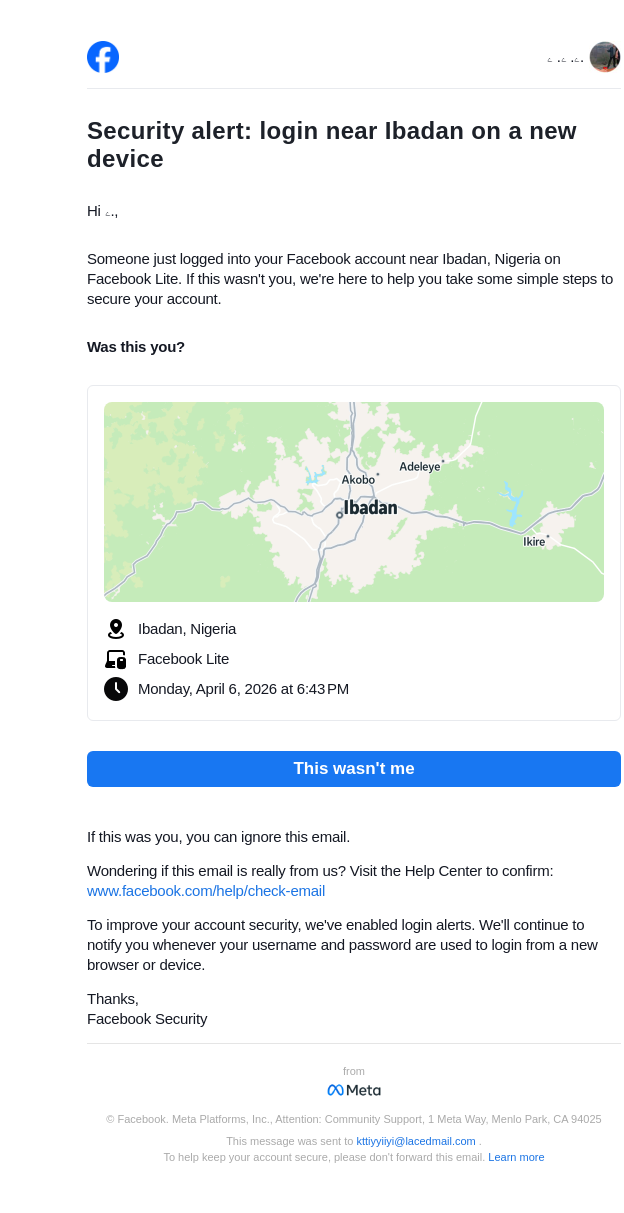Click the lacedmail.com recipient email address
Image resolution: width=624 pixels, height=1213 pixels.
[x=416, y=1141]
